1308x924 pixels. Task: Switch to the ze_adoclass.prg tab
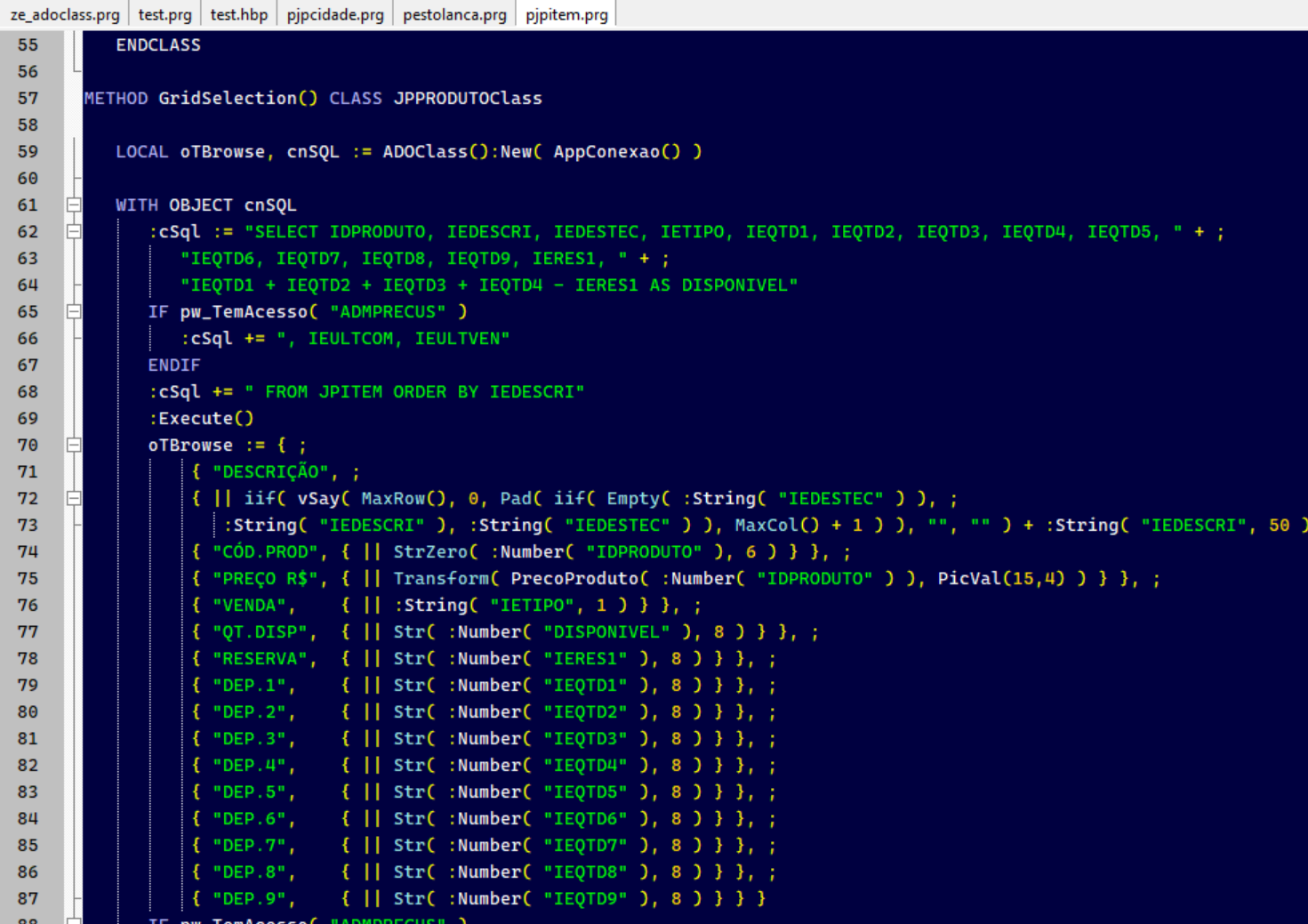tap(64, 14)
